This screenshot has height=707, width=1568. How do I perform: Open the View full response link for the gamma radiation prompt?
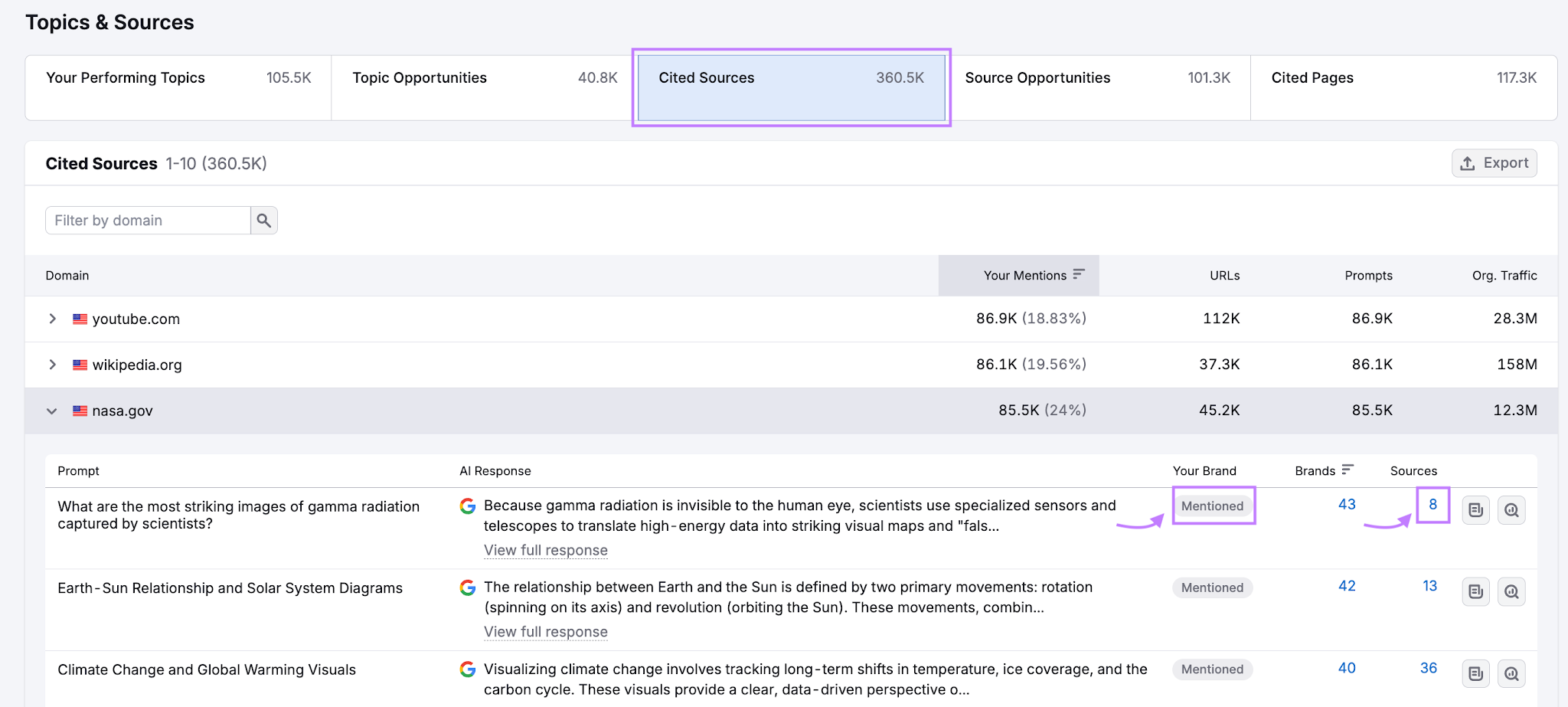[x=546, y=550]
